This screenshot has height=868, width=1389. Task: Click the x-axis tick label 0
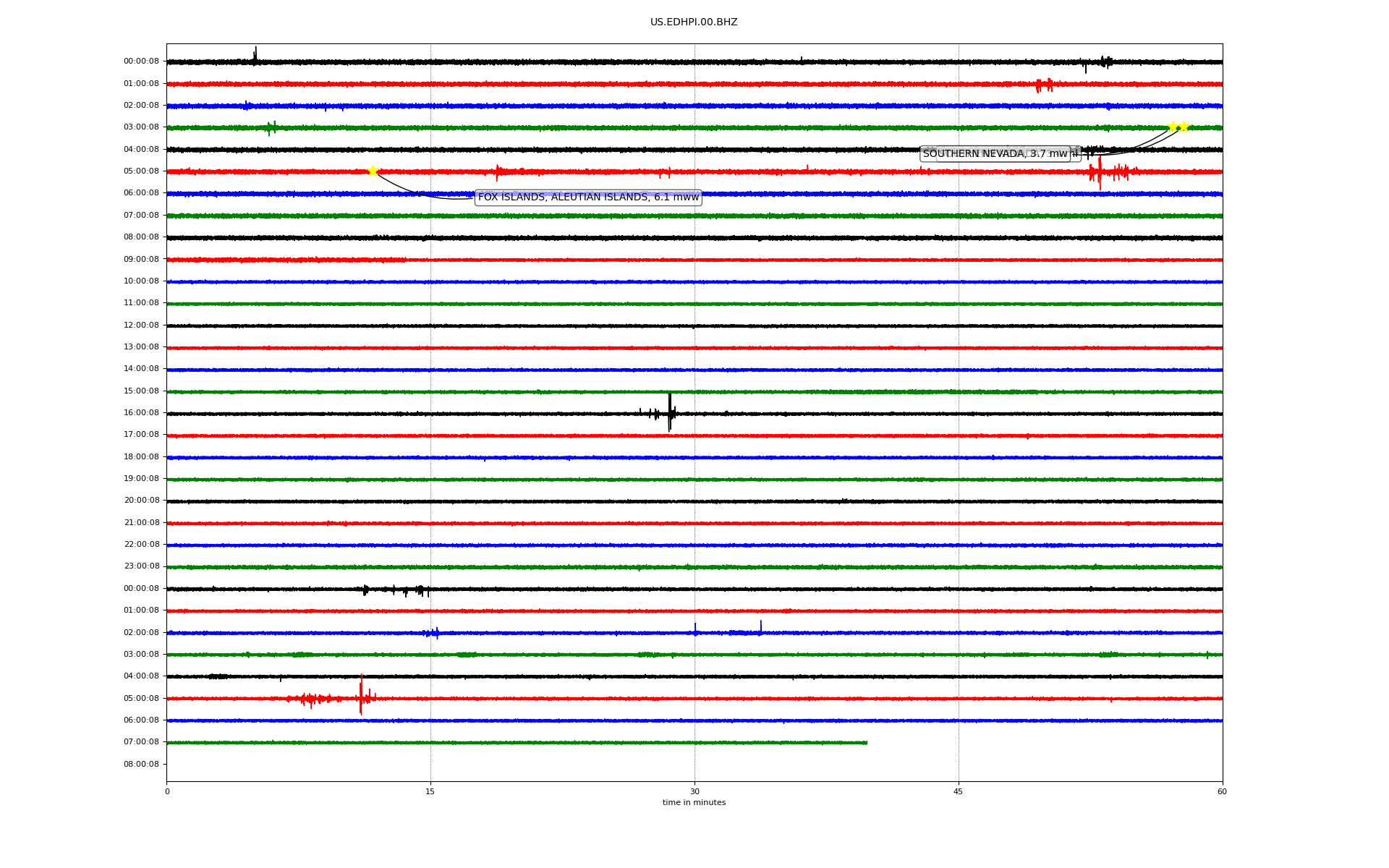pos(167,791)
